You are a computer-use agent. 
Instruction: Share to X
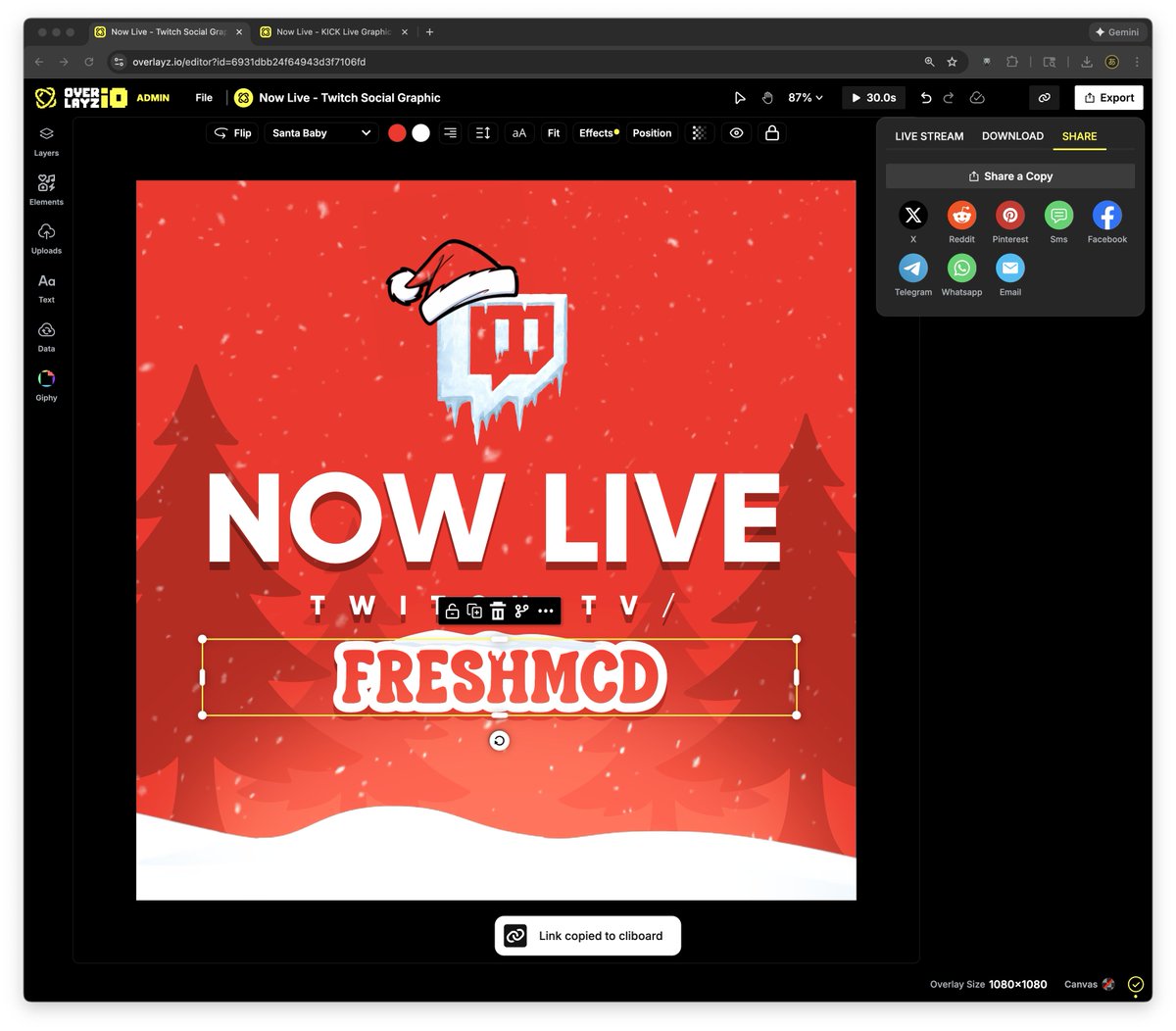coord(913,216)
